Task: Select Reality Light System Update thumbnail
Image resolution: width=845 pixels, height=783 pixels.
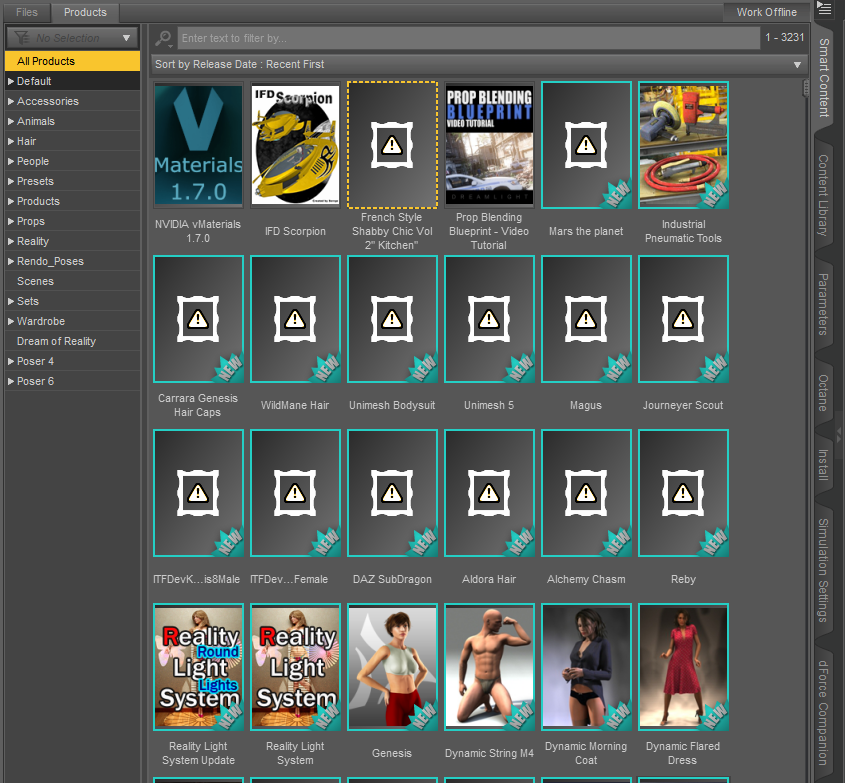Action: pyautogui.click(x=198, y=667)
